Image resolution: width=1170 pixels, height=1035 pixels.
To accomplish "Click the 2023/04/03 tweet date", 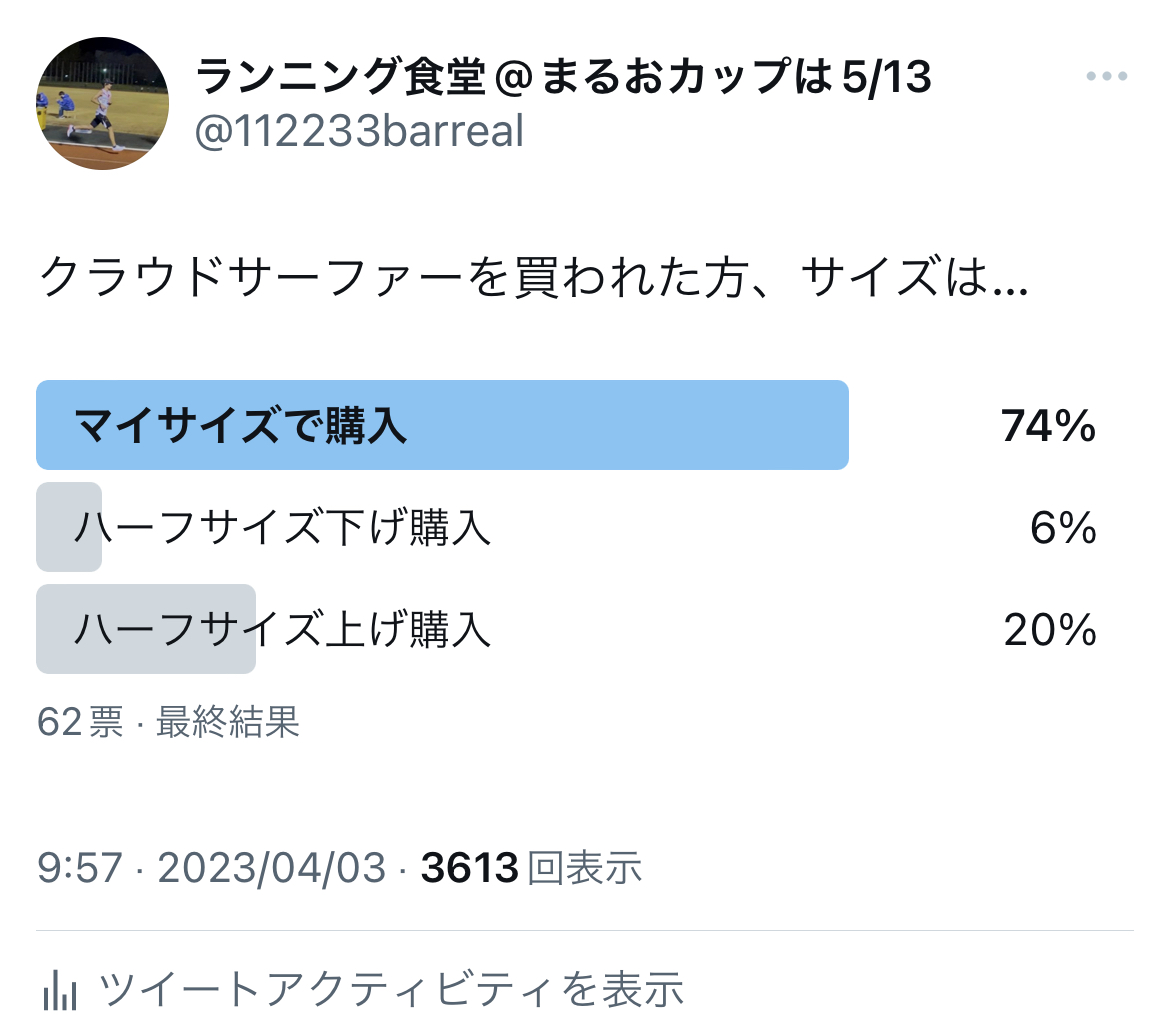I will coord(271,868).
